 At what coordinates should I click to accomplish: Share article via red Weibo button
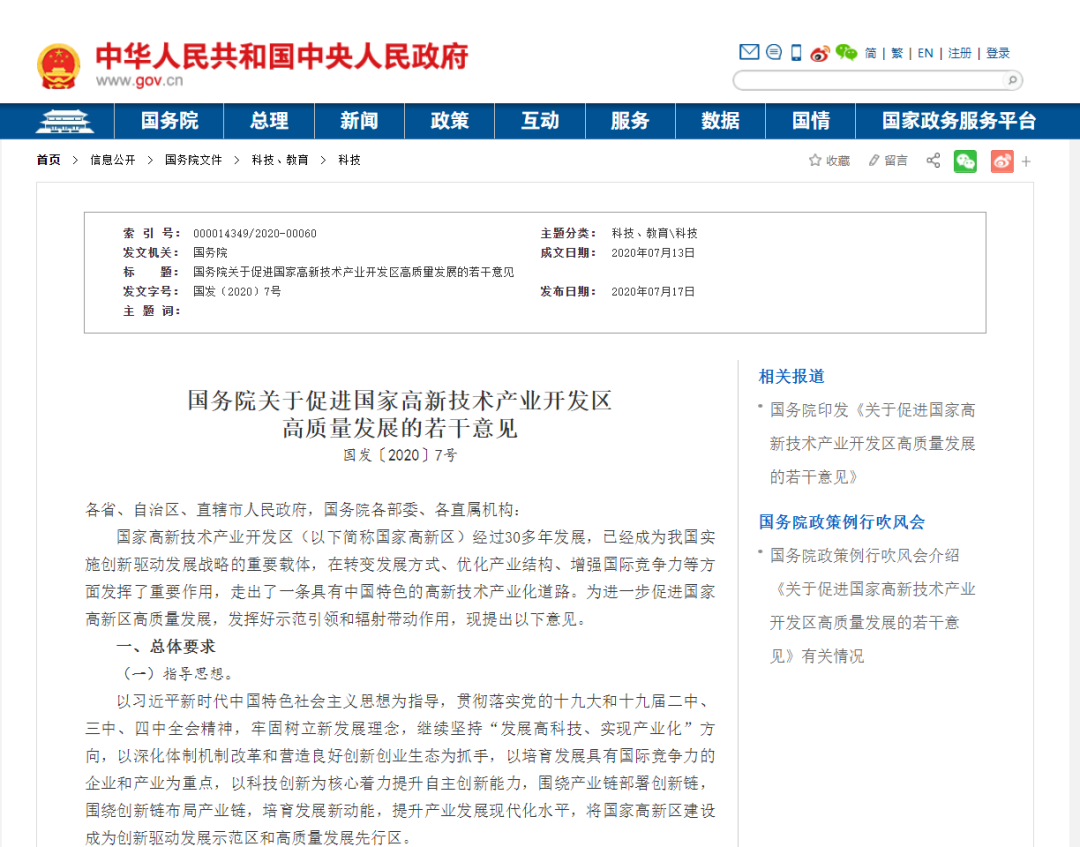coord(1002,161)
